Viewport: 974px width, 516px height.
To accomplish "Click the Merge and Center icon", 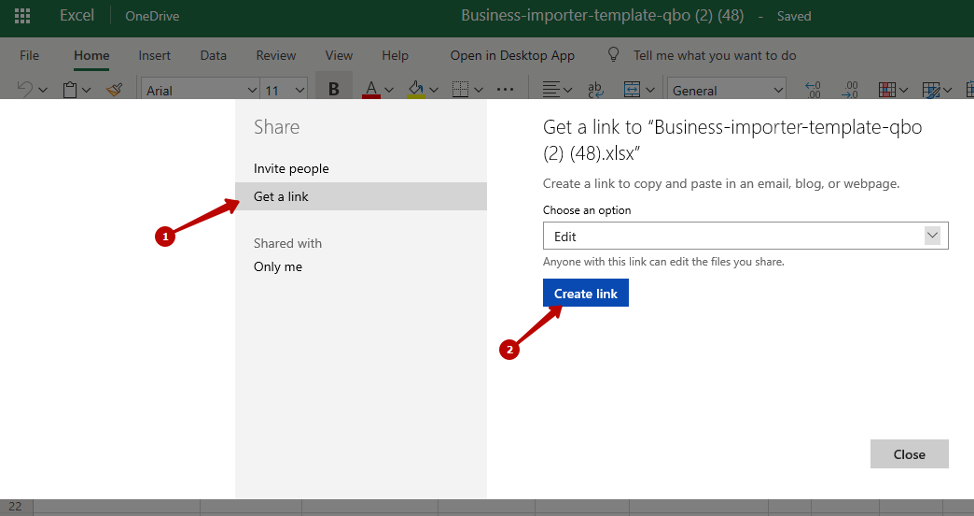I will pyautogui.click(x=632, y=89).
